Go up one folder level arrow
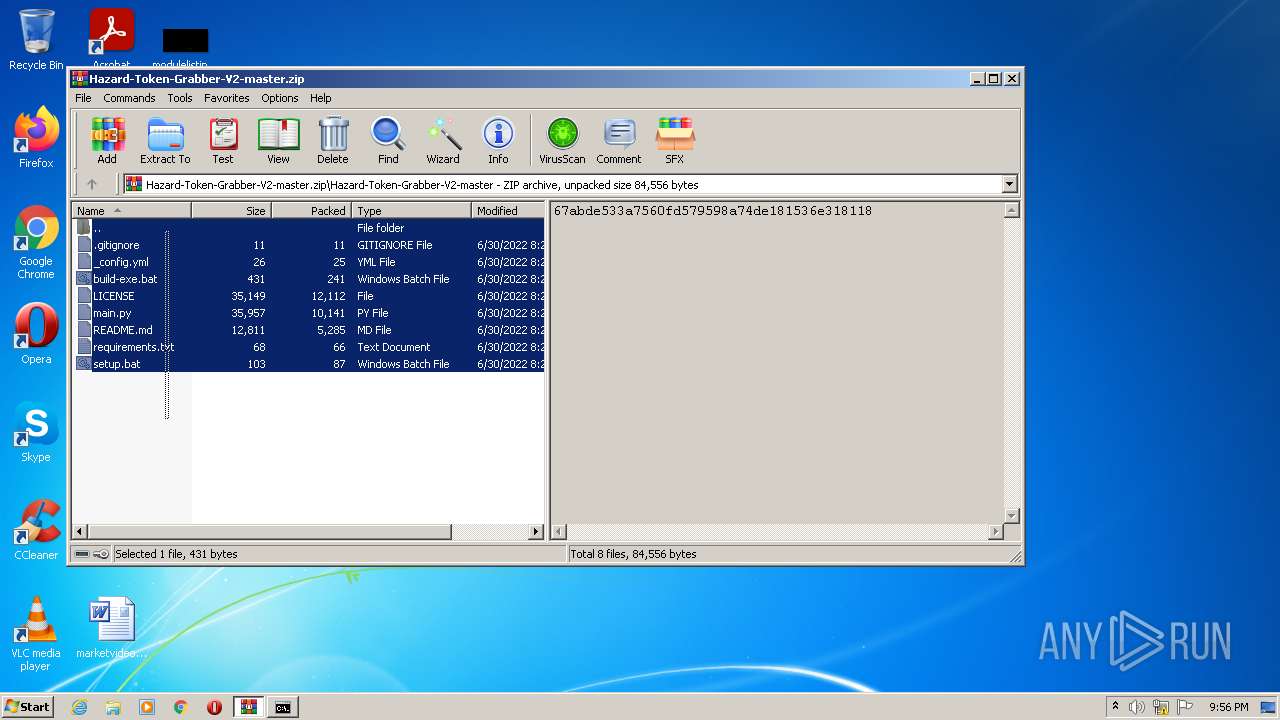This screenshot has height=720, width=1280. [x=92, y=184]
